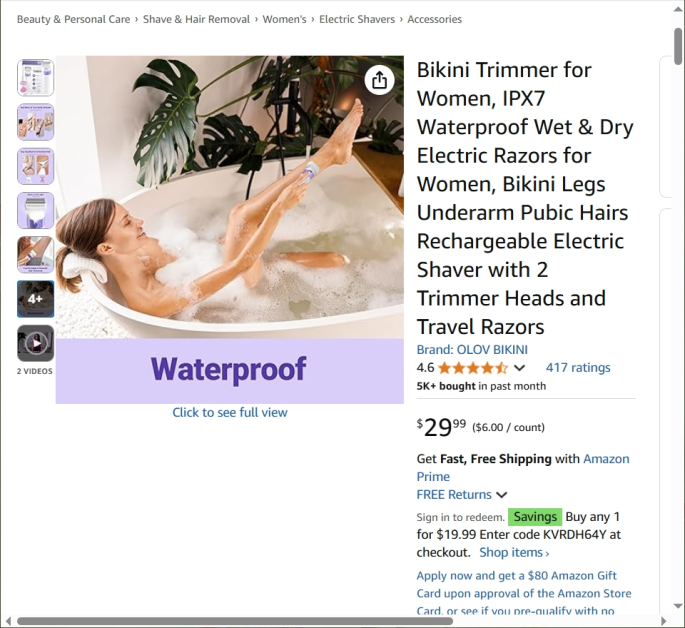Expand the star rating breakdown chevron
This screenshot has height=628, width=685.
coord(519,368)
